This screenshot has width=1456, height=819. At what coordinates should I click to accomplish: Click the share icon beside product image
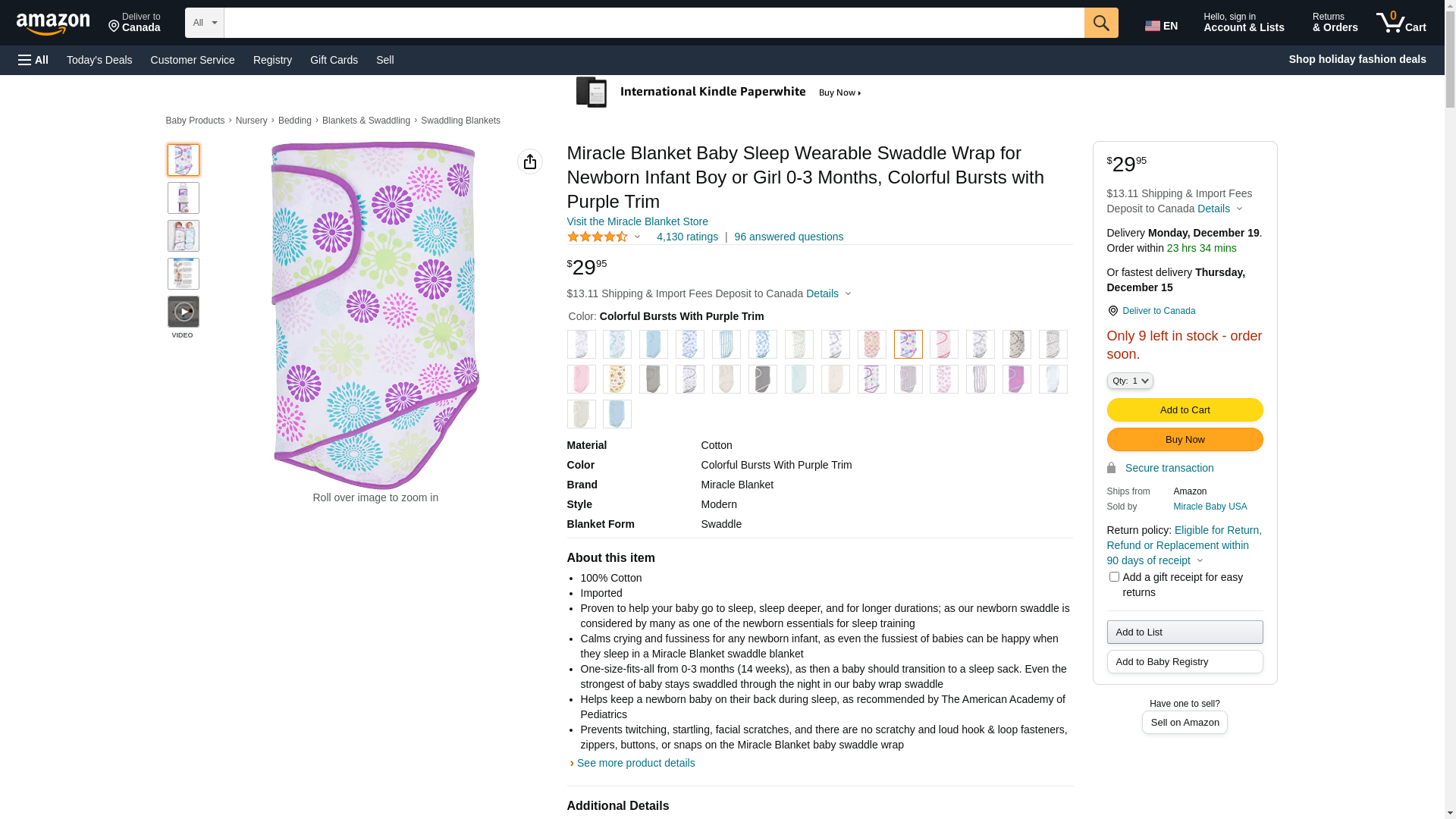pyautogui.click(x=530, y=162)
